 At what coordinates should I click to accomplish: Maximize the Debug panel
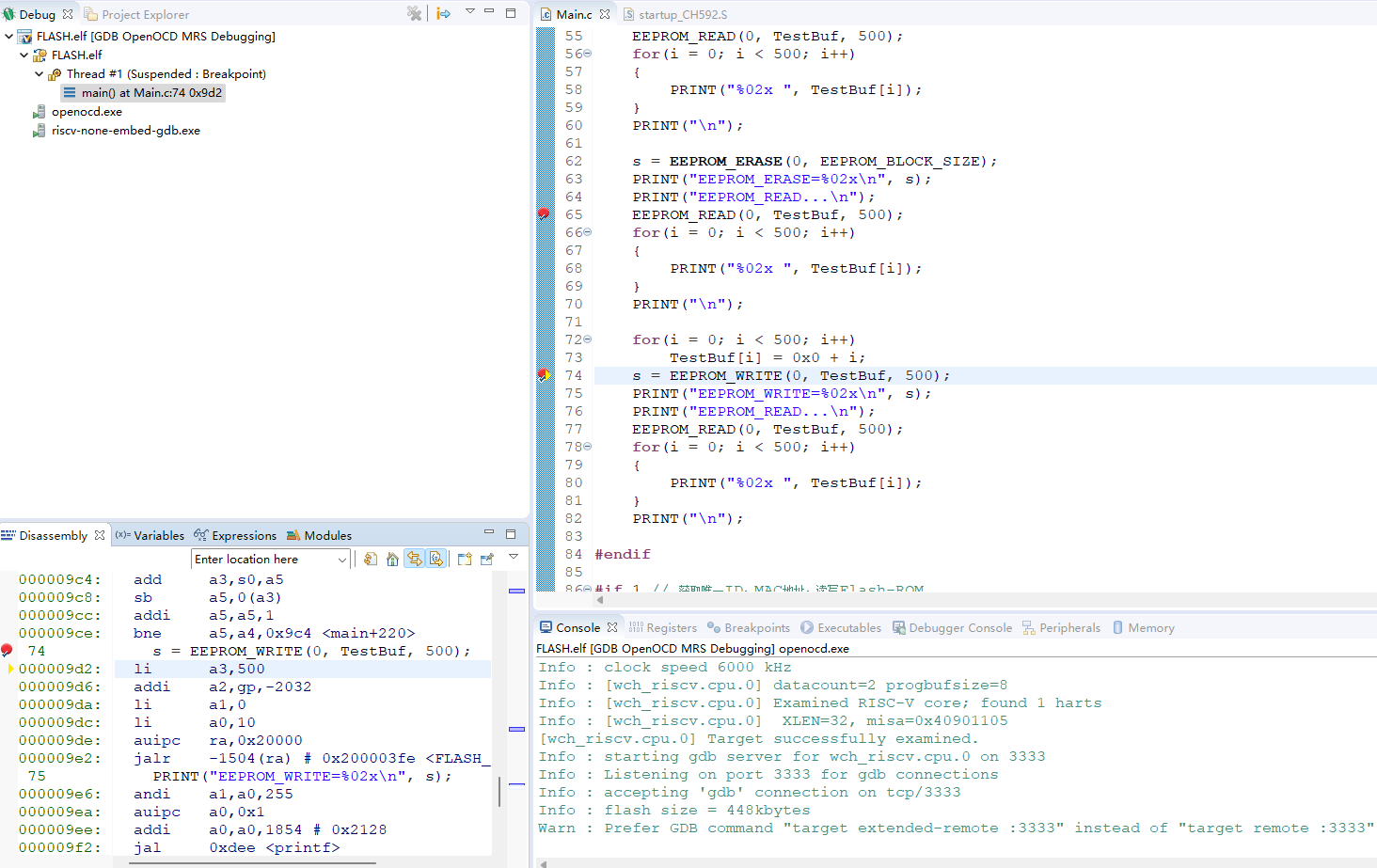pos(511,12)
